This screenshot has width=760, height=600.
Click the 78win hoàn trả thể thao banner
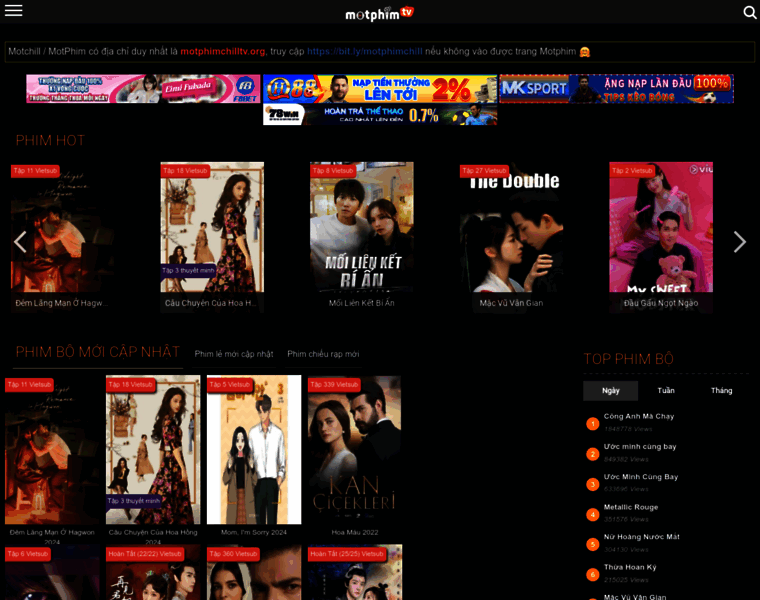[x=380, y=115]
